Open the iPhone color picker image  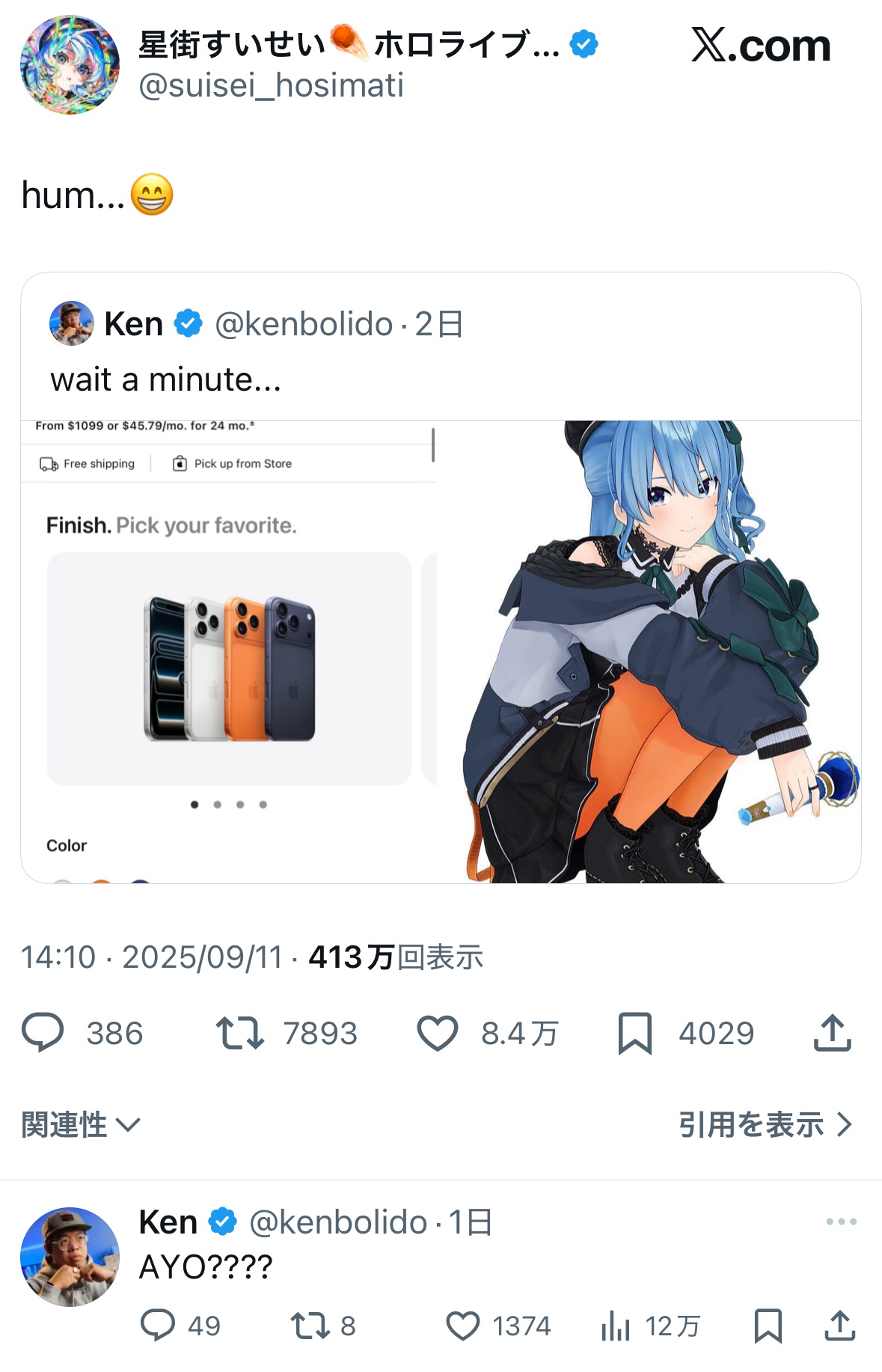(x=229, y=651)
